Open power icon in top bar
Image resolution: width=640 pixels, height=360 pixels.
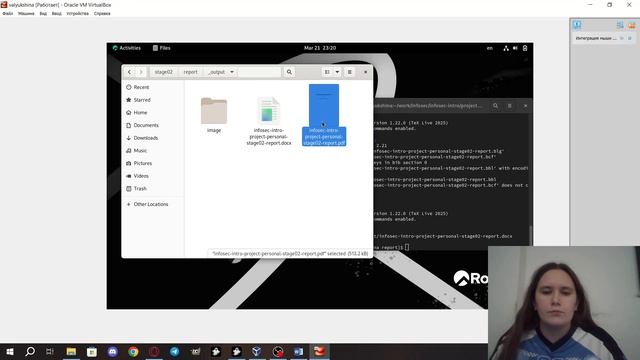tap(525, 48)
